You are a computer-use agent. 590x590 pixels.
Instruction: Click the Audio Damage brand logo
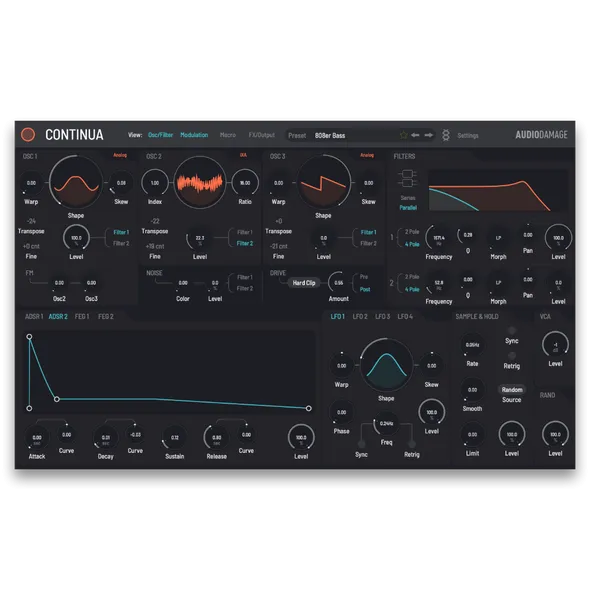pos(541,135)
